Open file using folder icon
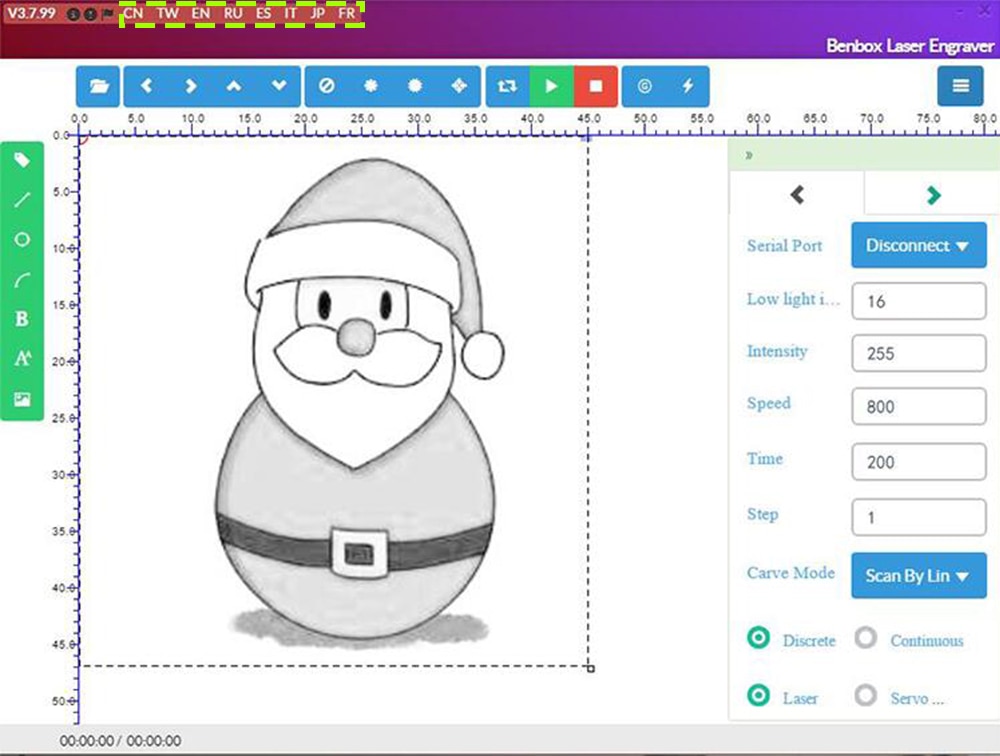1000x756 pixels. click(98, 86)
